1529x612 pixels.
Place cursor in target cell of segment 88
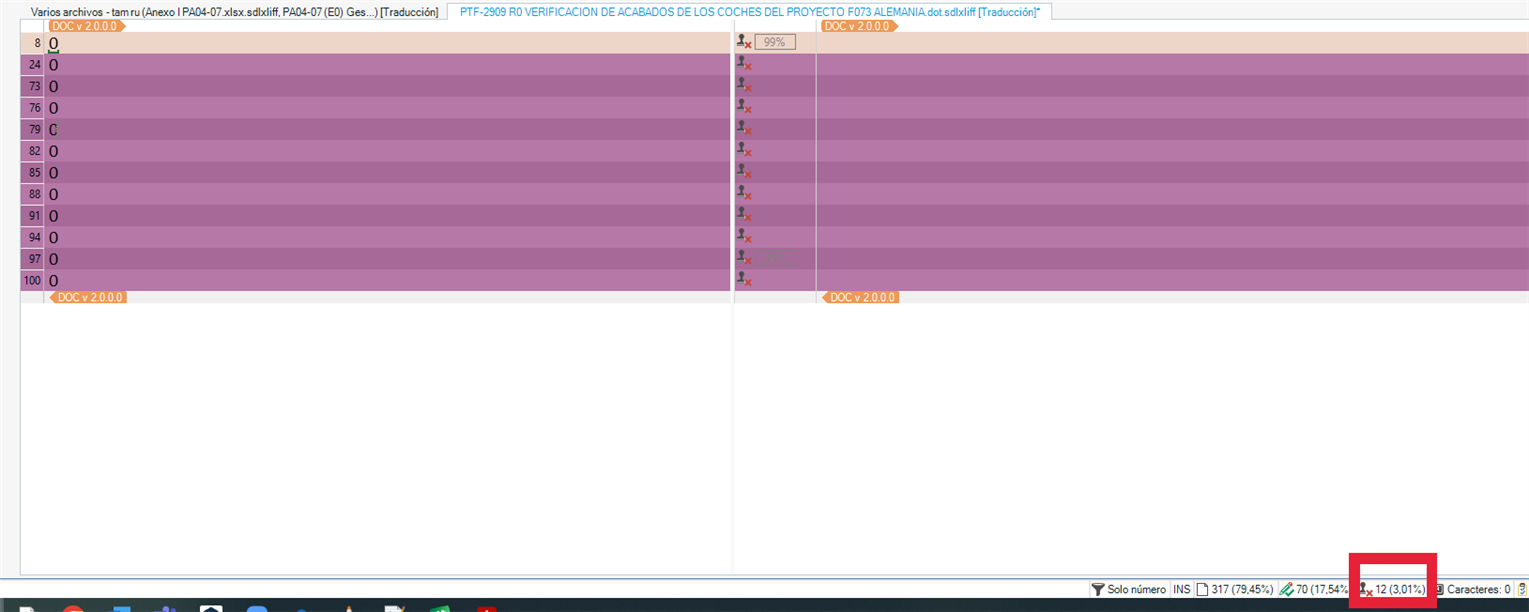[1172, 194]
